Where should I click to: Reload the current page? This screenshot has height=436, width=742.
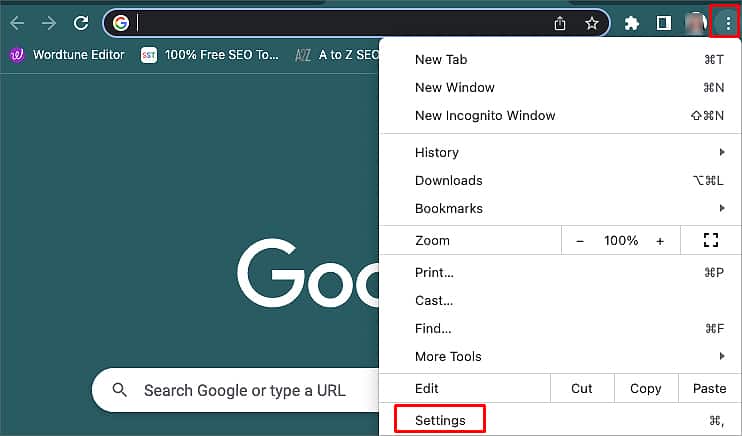pos(81,23)
